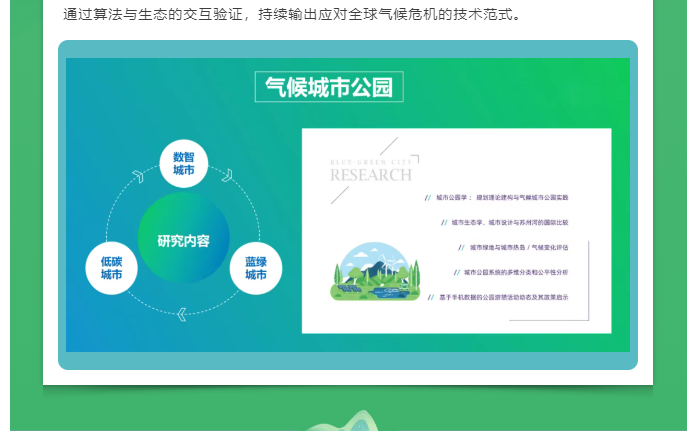
Task: Click the top paragraph about 全球气候危机
Action: tap(292, 14)
